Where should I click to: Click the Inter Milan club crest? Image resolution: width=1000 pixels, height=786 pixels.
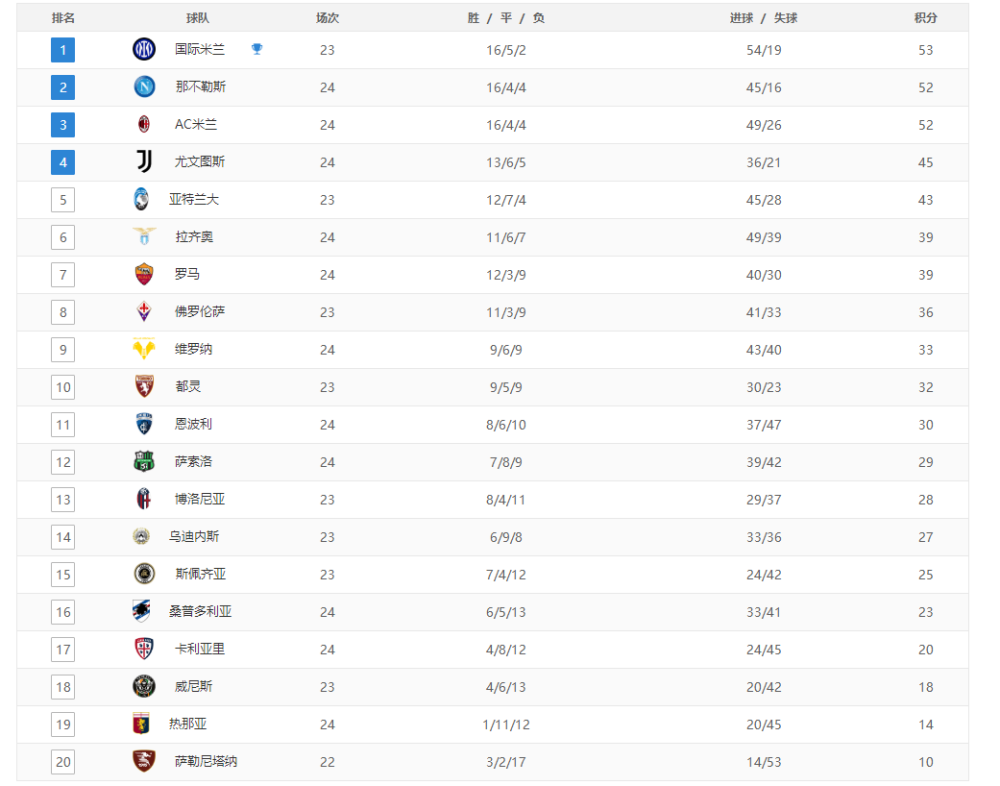144,49
